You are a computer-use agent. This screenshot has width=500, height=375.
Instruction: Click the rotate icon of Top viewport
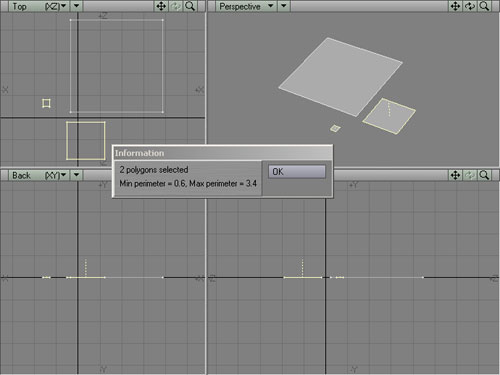click(x=176, y=6)
